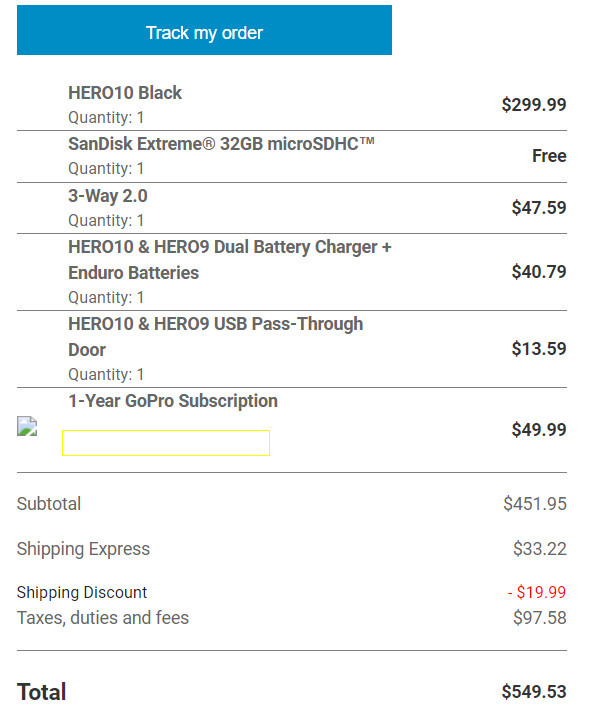
Task: Click the Free price label for SanDisk
Action: 549,156
